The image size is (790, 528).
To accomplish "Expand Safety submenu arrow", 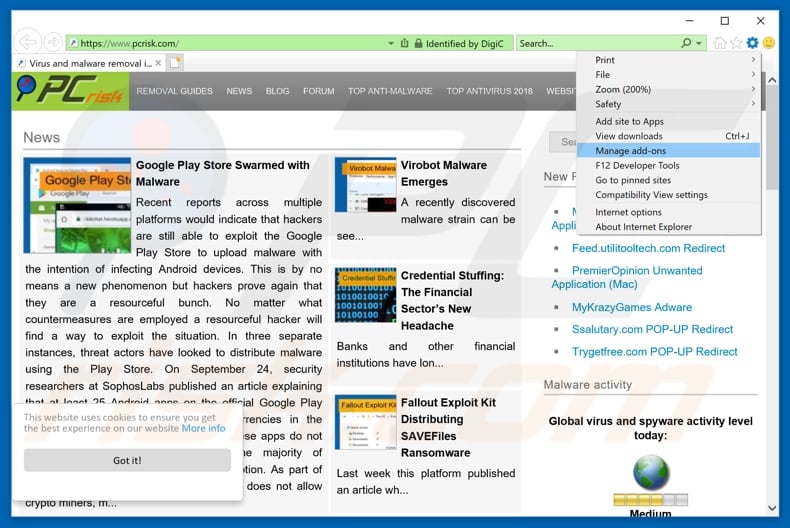I will tap(753, 103).
